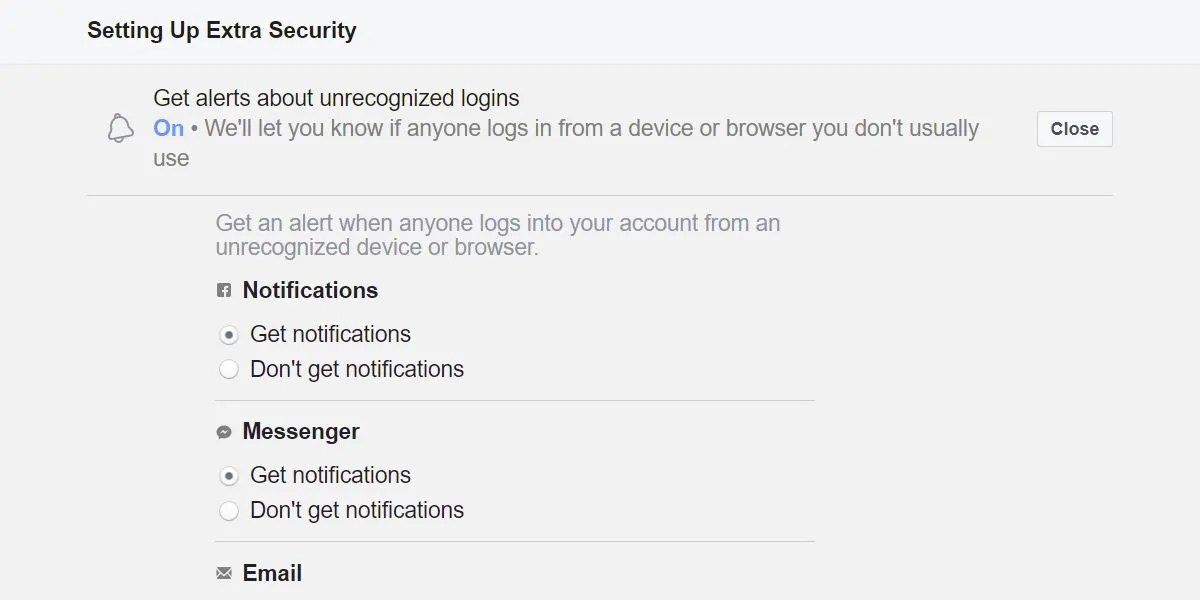The width and height of the screenshot is (1200, 600).
Task: Click the Messenger chat bubble icon
Action: point(224,431)
